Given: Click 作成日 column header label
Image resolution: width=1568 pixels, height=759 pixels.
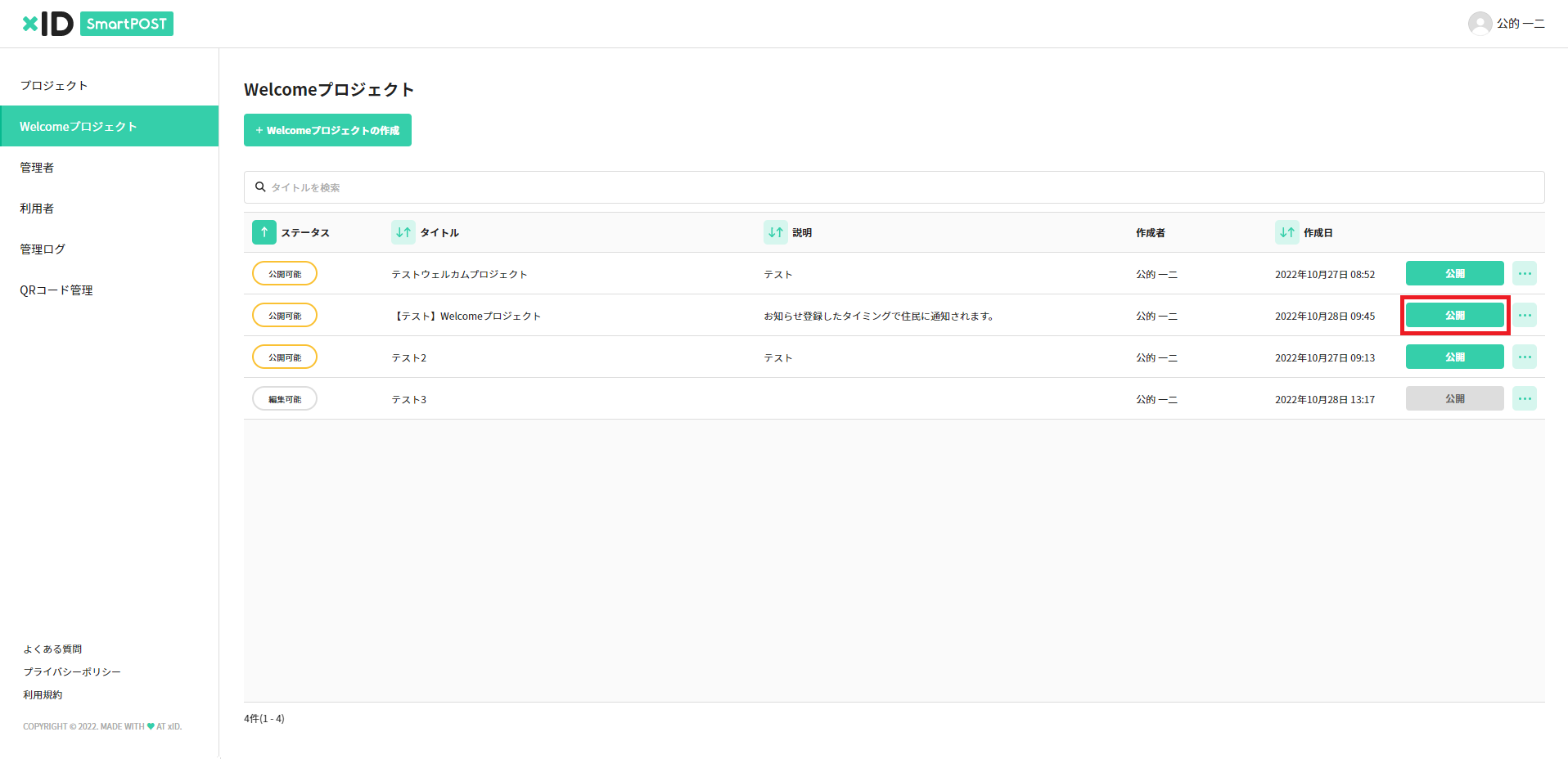Looking at the screenshot, I should tap(1318, 233).
